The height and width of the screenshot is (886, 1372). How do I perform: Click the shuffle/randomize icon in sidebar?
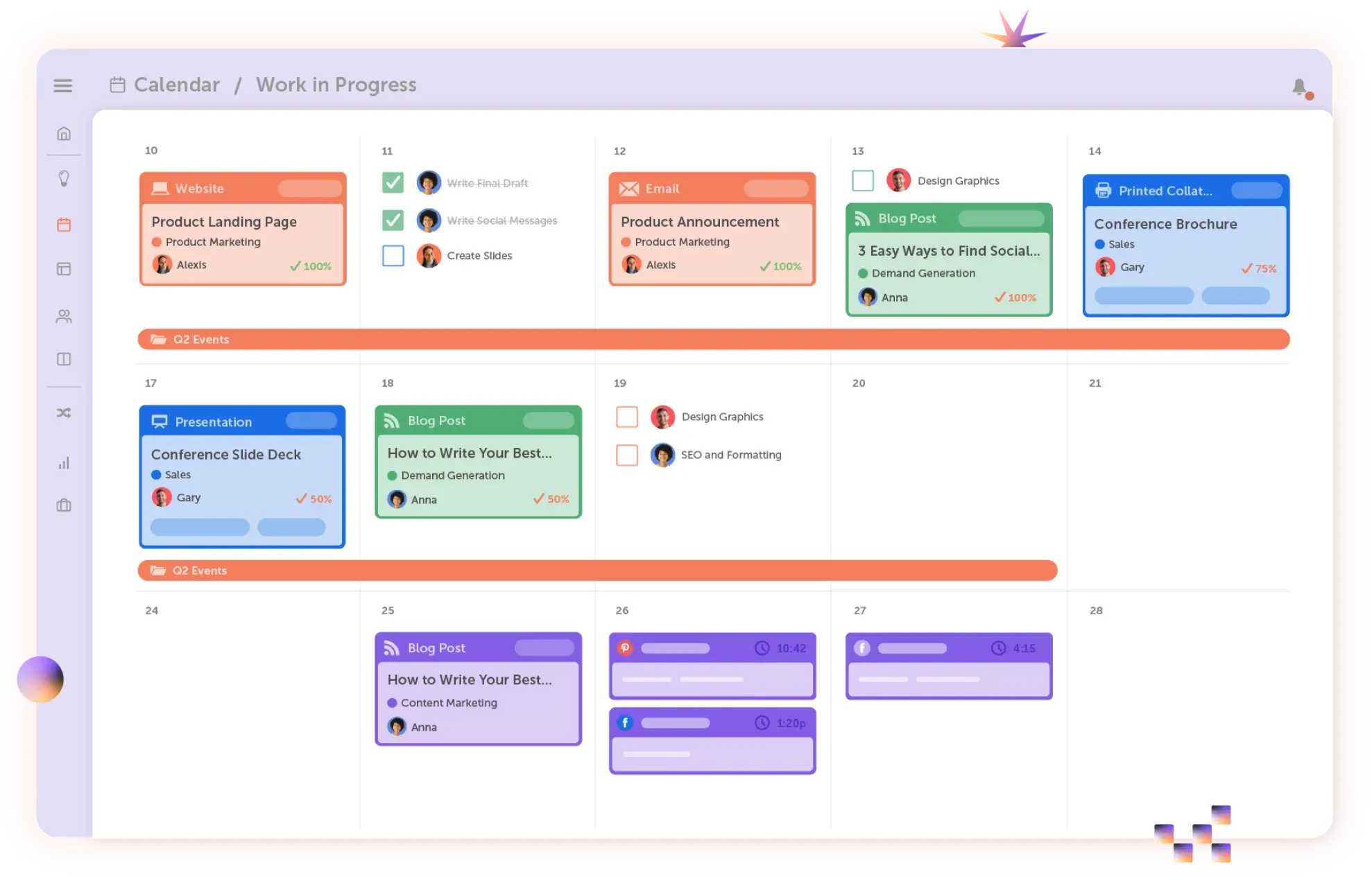pyautogui.click(x=65, y=413)
